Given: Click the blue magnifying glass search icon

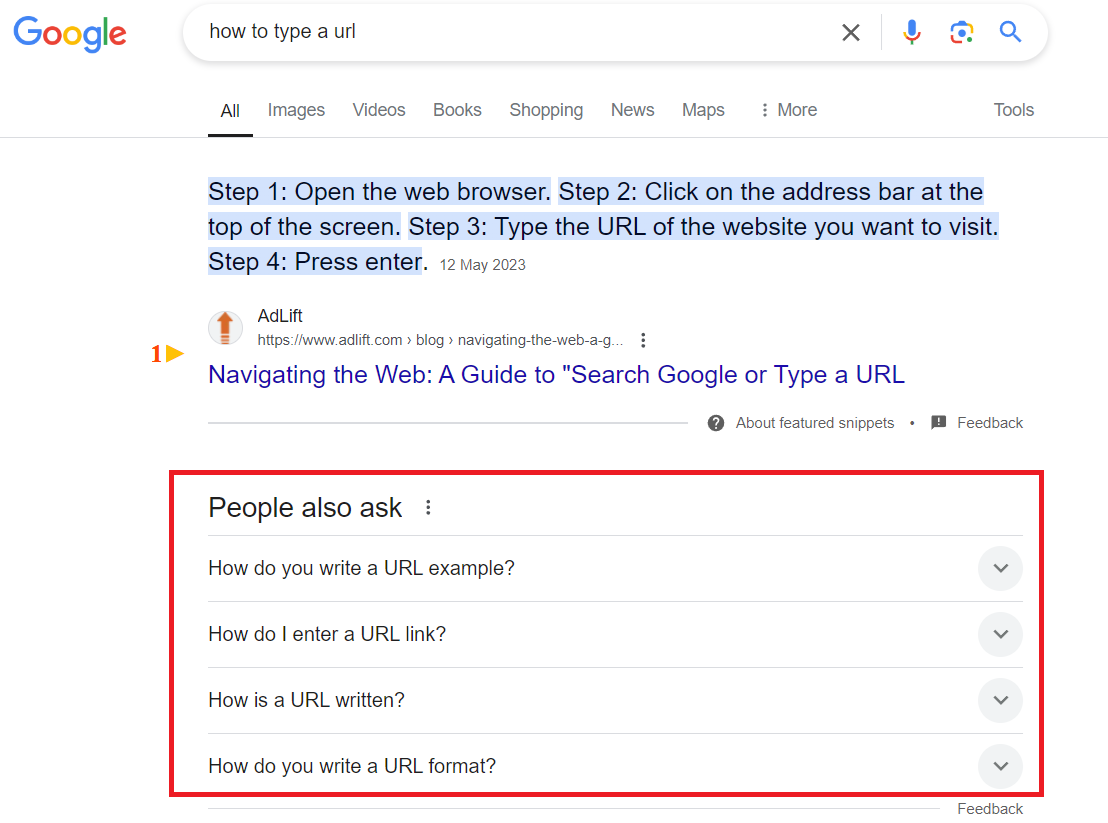Looking at the screenshot, I should click(x=1010, y=32).
